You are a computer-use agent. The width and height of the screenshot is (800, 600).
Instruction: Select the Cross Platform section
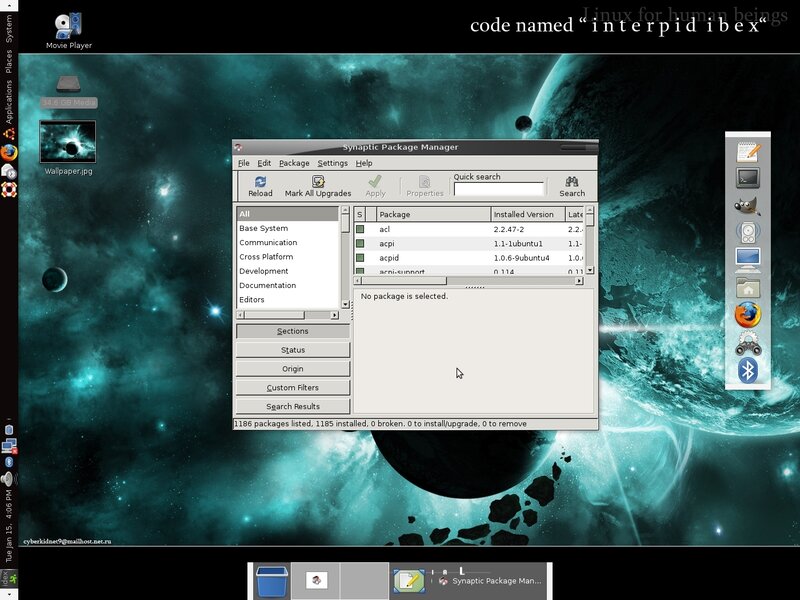287,257
